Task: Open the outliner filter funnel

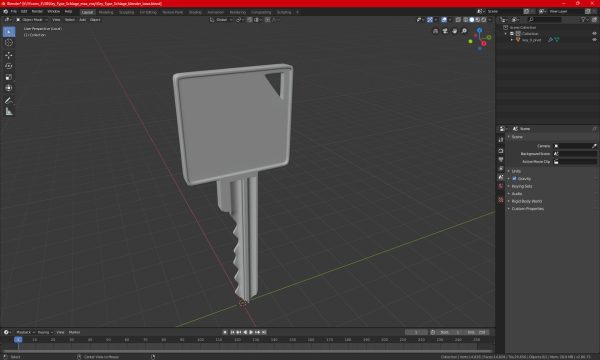Action: click(x=584, y=20)
